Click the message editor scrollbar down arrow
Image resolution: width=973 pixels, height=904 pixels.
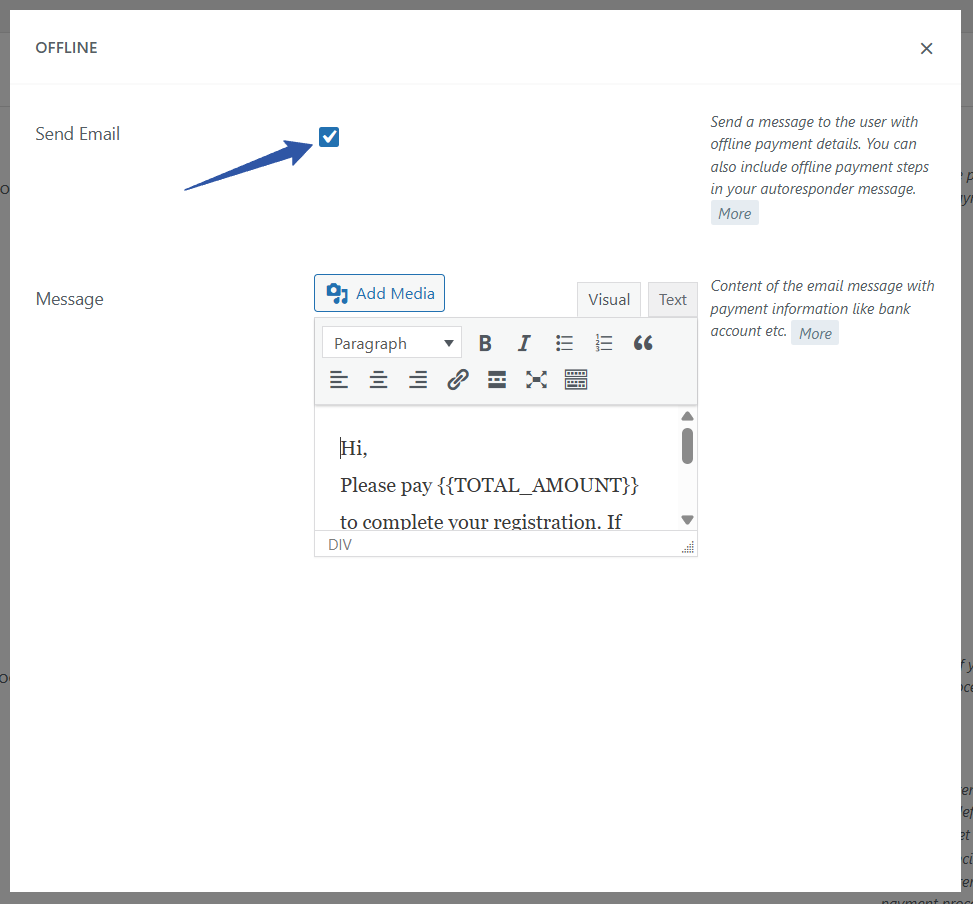687,519
